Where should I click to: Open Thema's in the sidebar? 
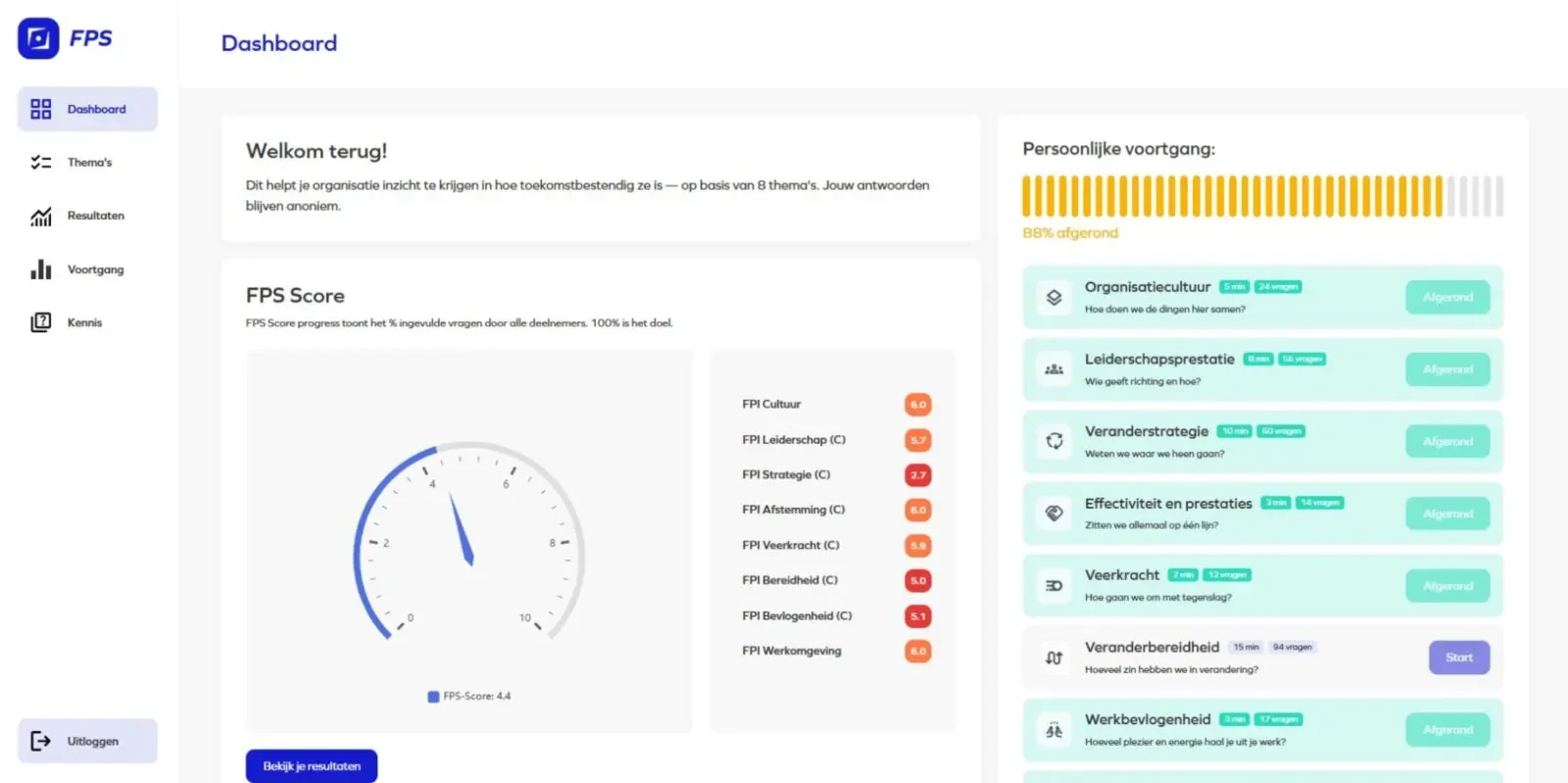point(87,163)
